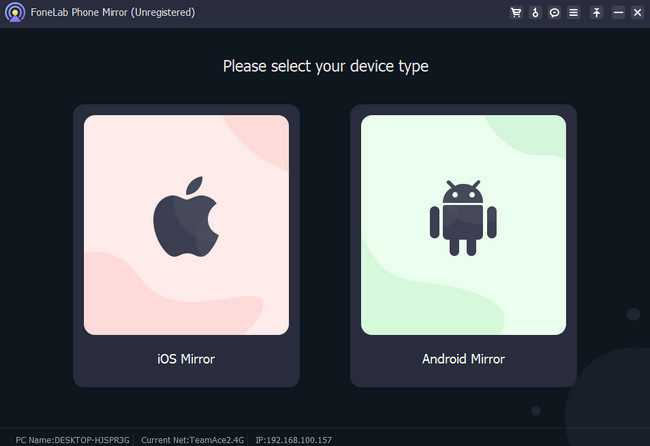Click the PC Name status entry
Image resolution: width=650 pixels, height=446 pixels.
[x=73, y=440]
